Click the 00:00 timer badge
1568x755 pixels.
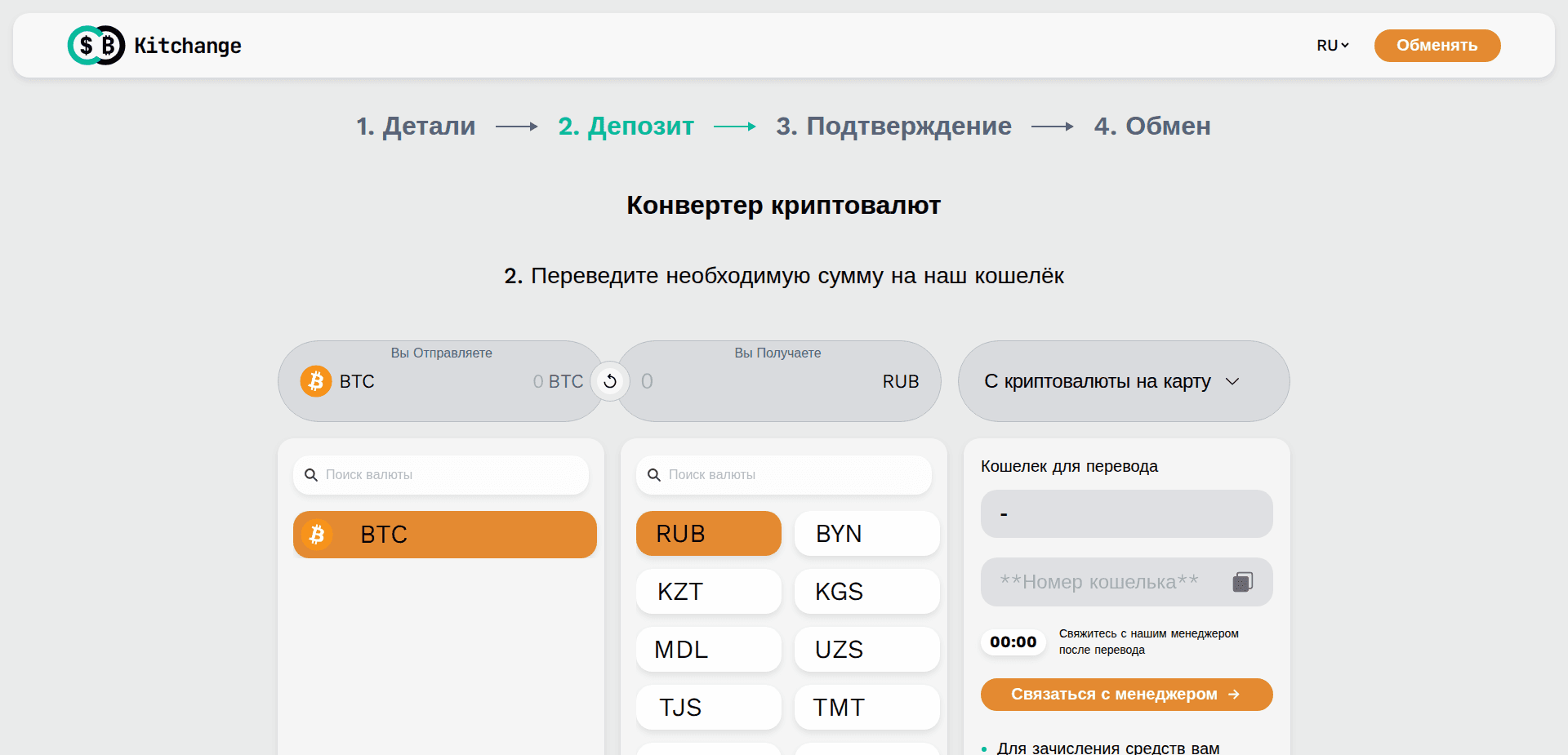click(x=1013, y=642)
